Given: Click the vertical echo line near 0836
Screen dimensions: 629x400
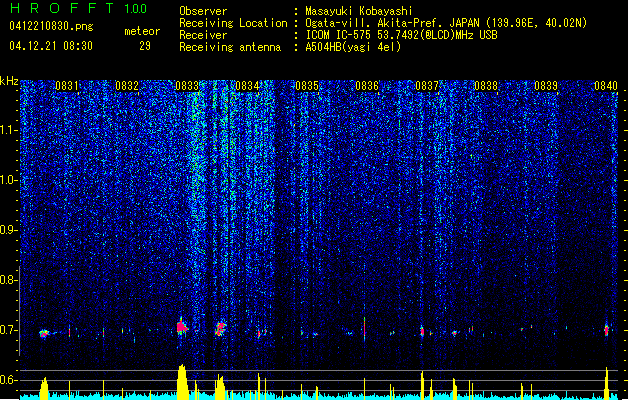Looking at the screenshot, I should tap(365, 329).
